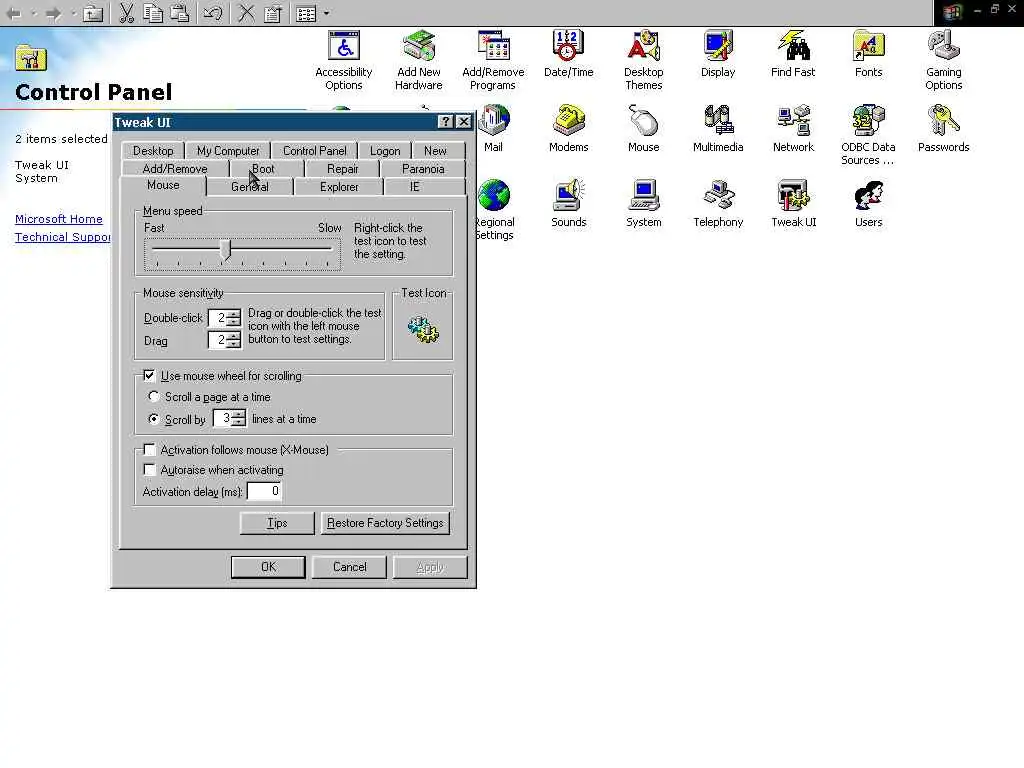Click the Double-click value field

[217, 318]
